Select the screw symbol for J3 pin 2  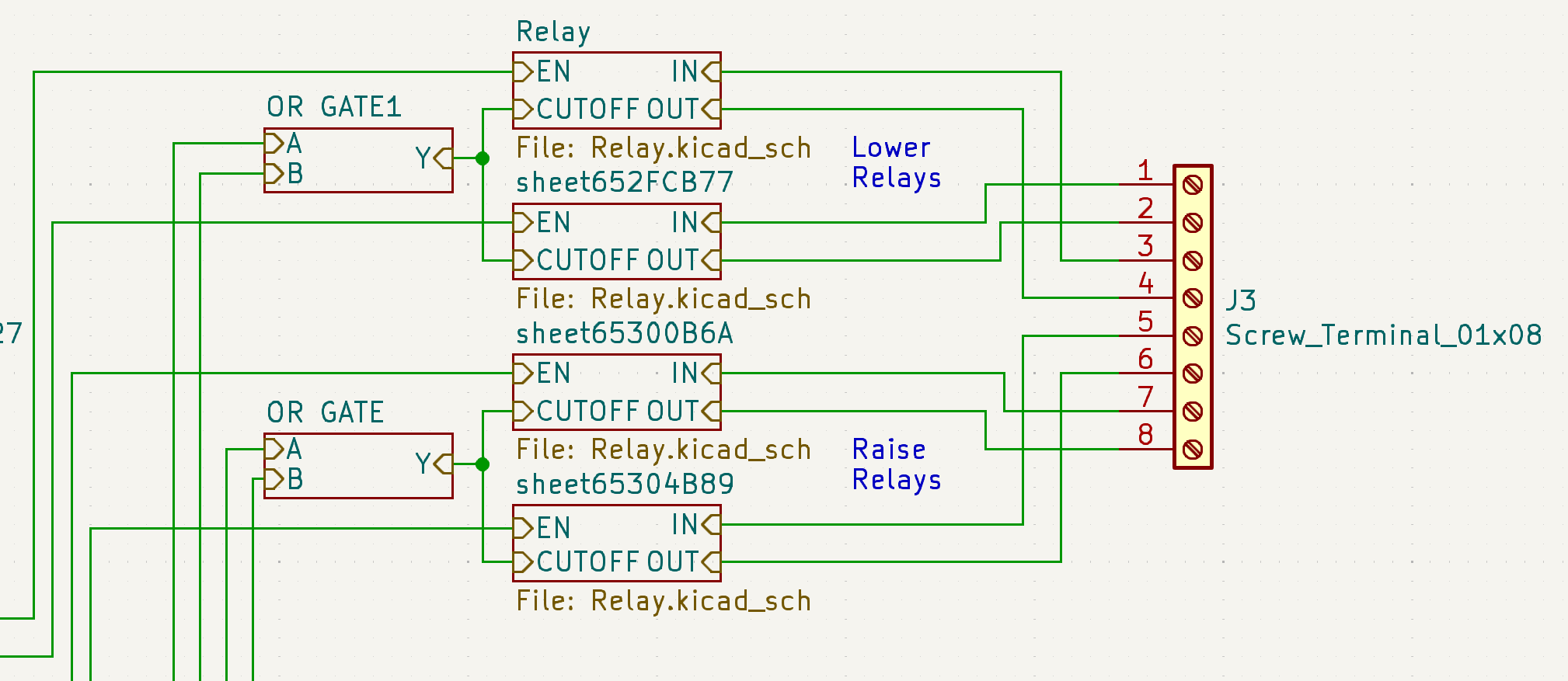[x=1193, y=223]
